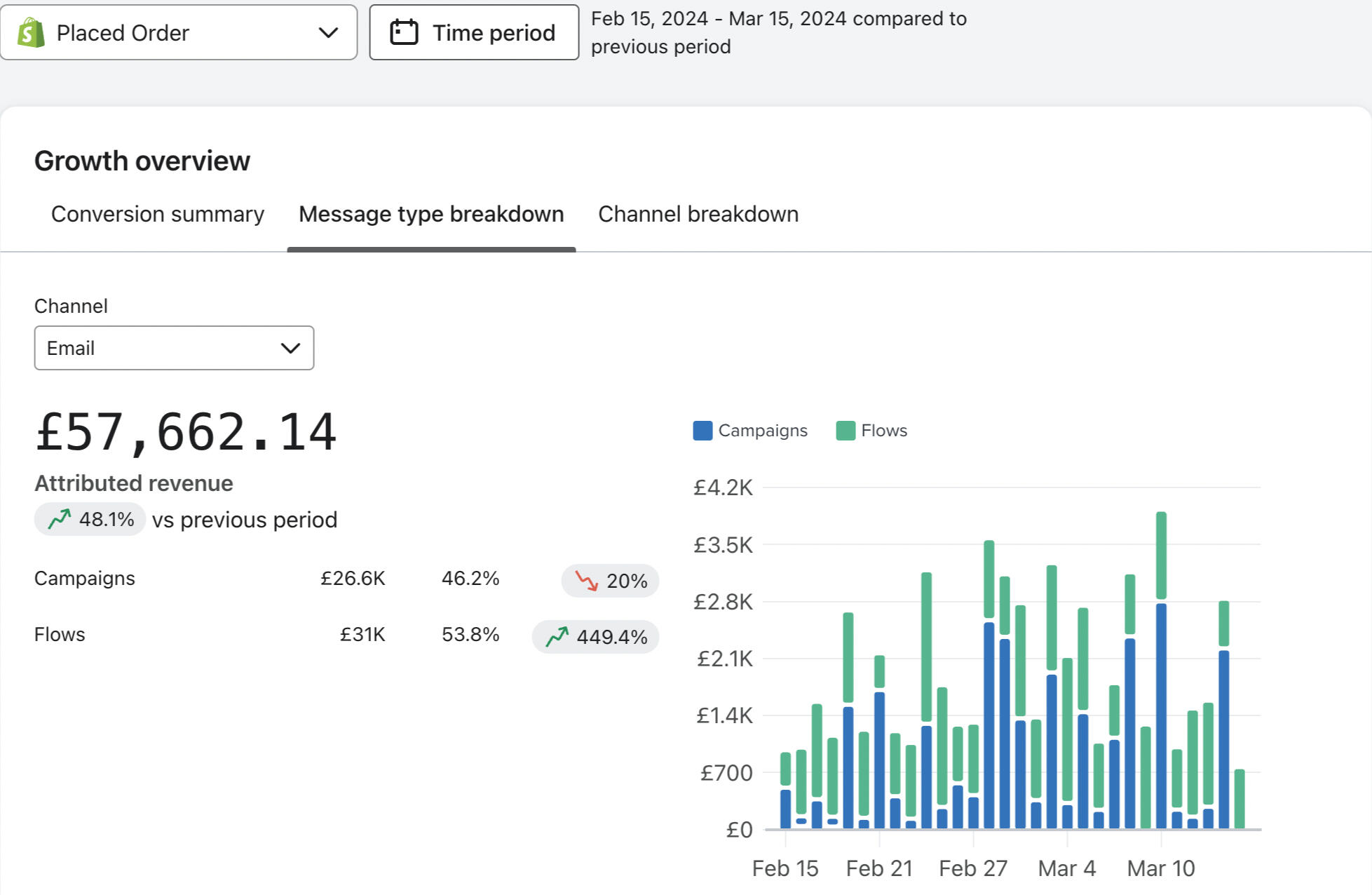Click the Flows row label in breakdown table
1372x895 pixels.
(x=60, y=634)
